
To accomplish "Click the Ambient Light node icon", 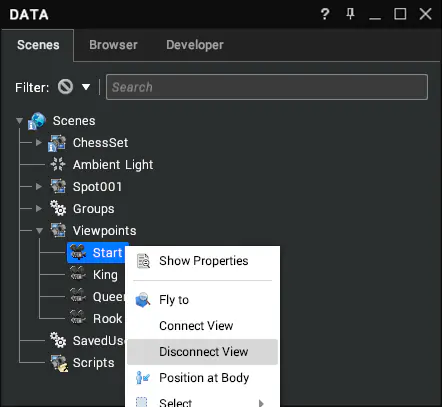I will coord(58,164).
